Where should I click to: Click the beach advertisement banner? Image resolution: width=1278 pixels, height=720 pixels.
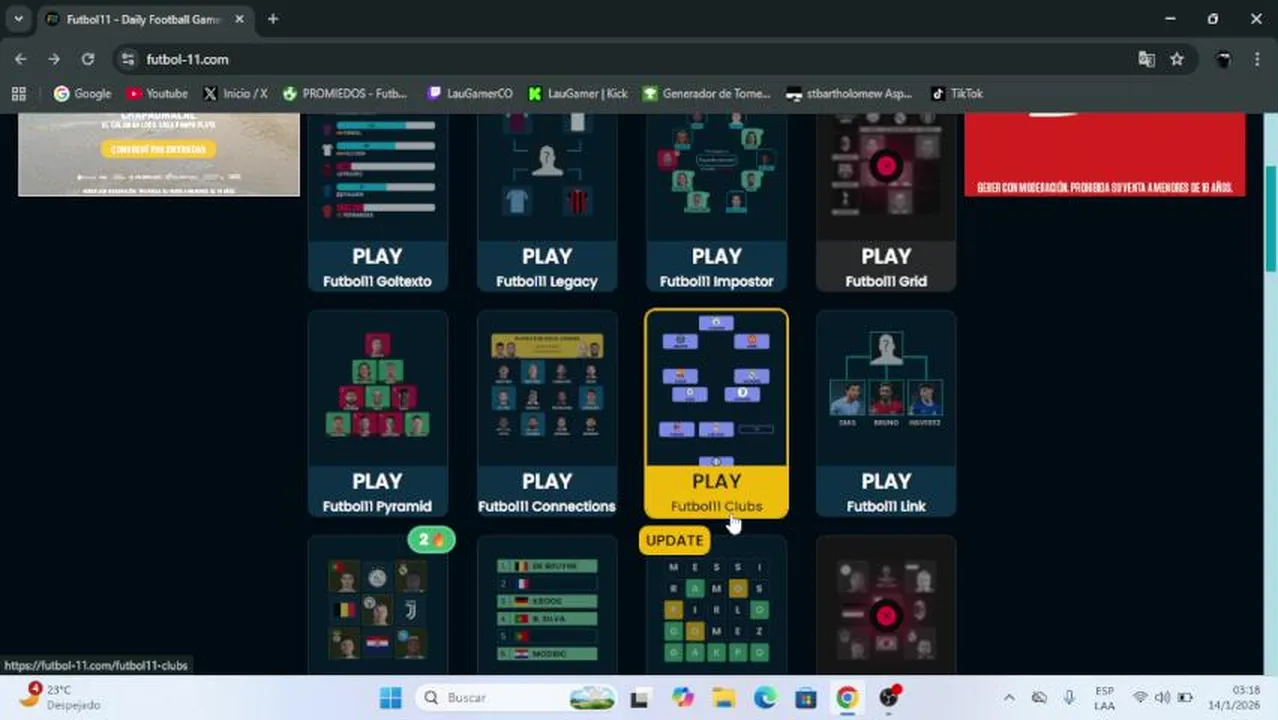pos(159,154)
